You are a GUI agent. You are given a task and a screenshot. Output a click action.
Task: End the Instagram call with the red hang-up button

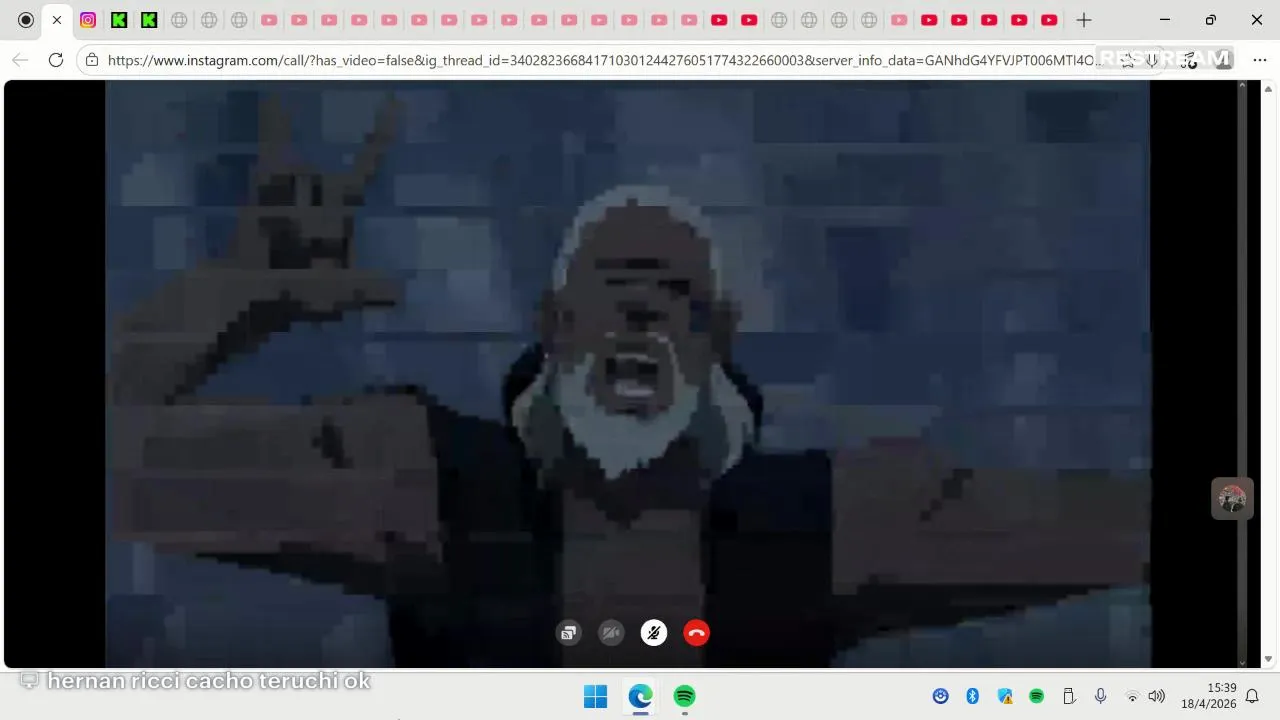[696, 632]
